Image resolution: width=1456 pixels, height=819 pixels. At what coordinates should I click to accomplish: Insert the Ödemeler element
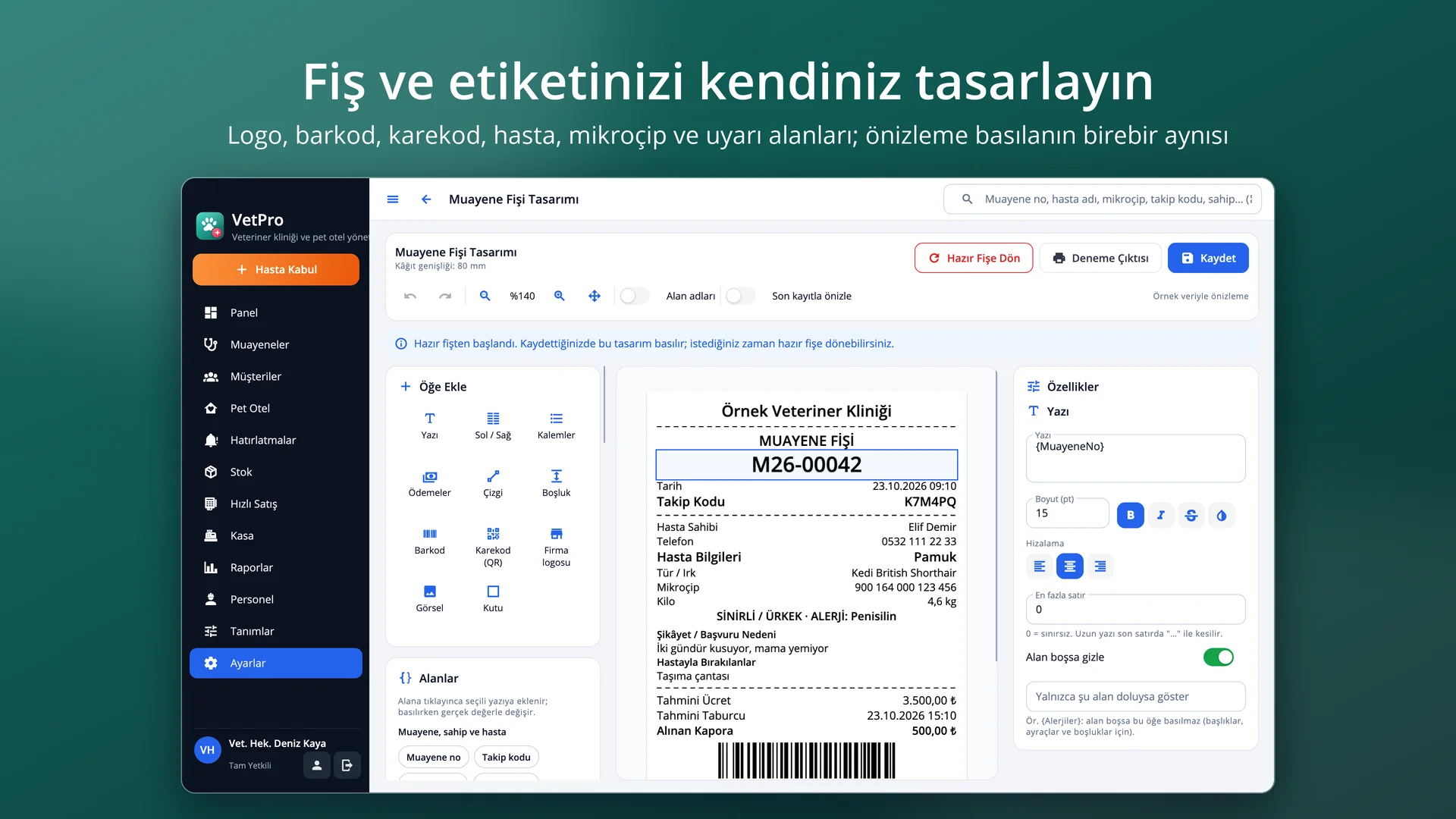tap(429, 483)
